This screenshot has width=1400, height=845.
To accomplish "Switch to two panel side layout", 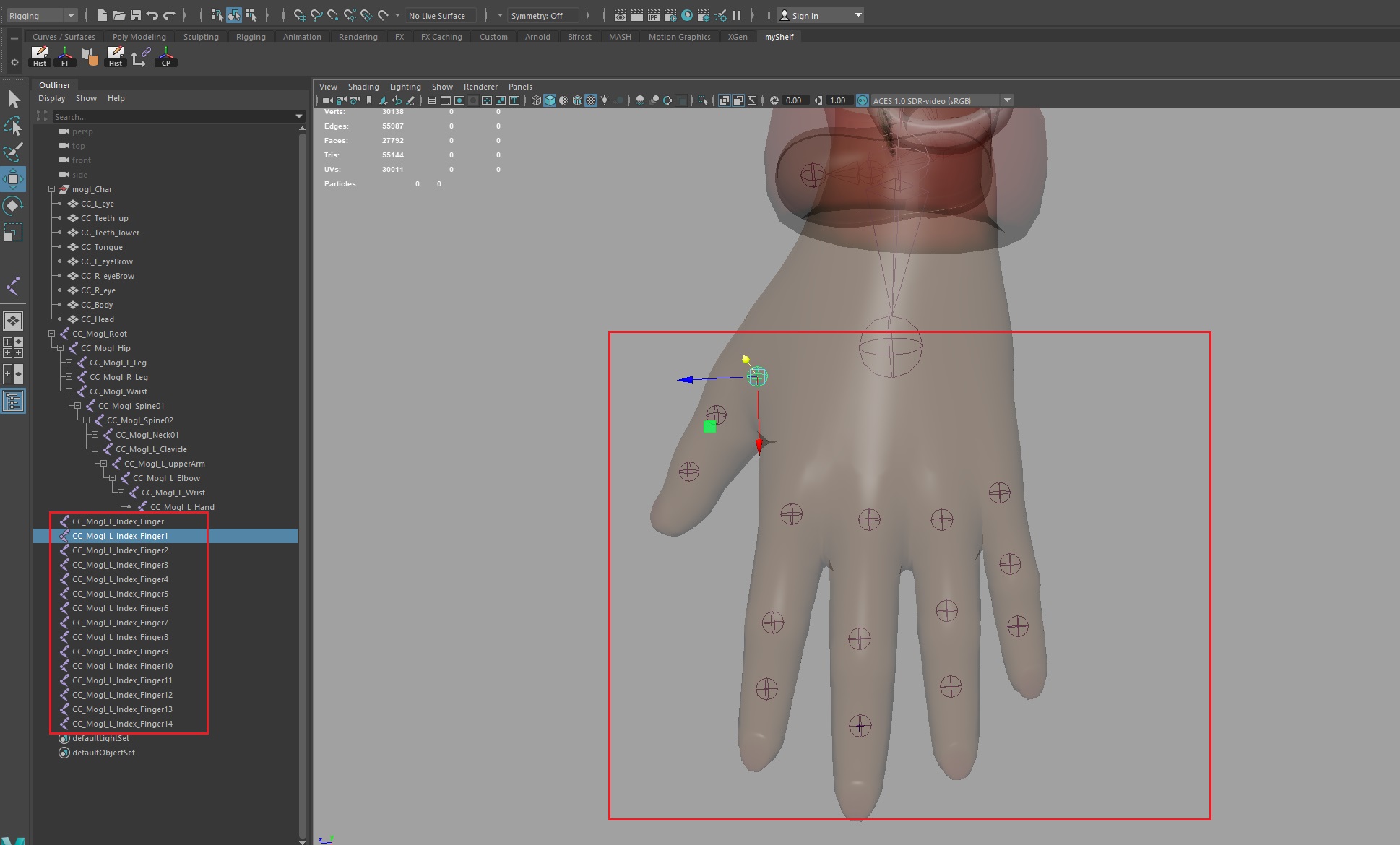I will [x=13, y=374].
